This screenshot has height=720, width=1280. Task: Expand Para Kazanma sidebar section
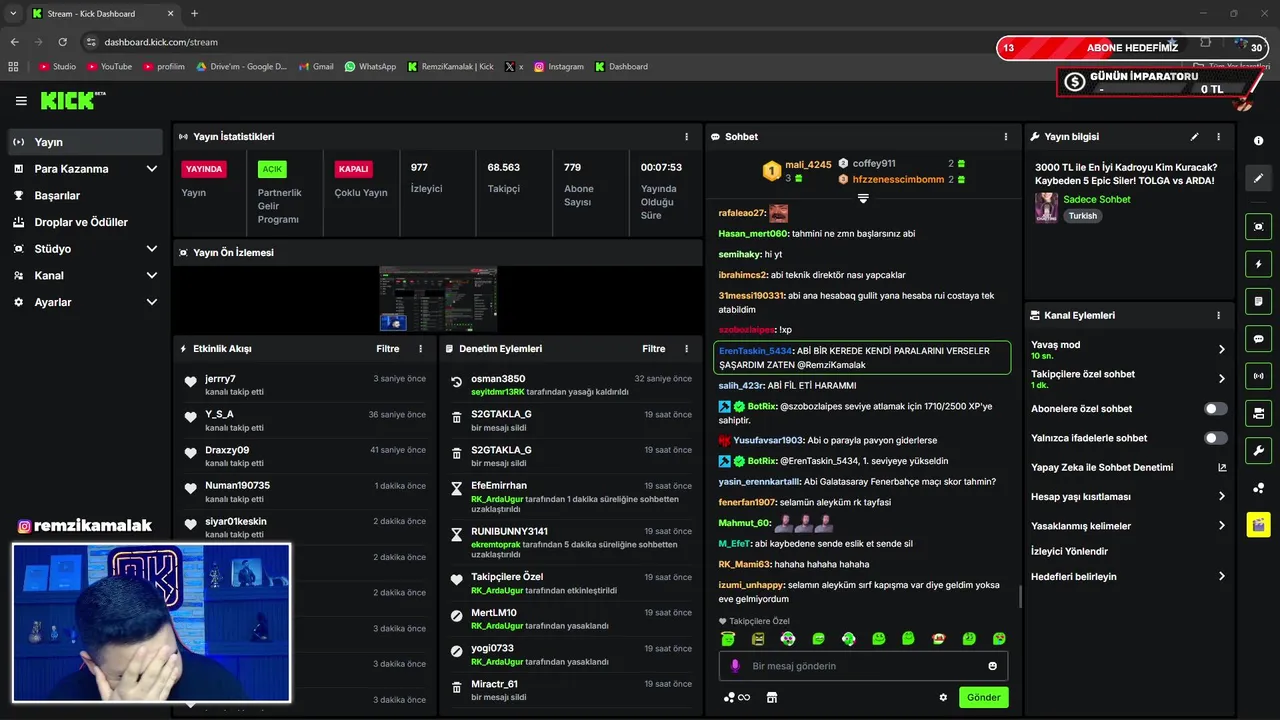point(151,169)
